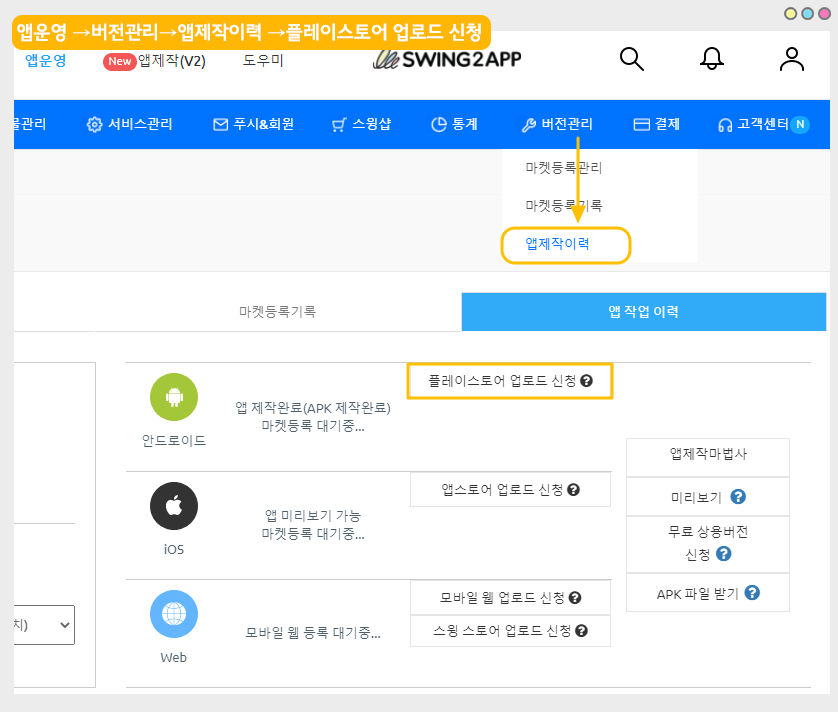Switch to the 마켓등록기록 tab

(x=277, y=312)
